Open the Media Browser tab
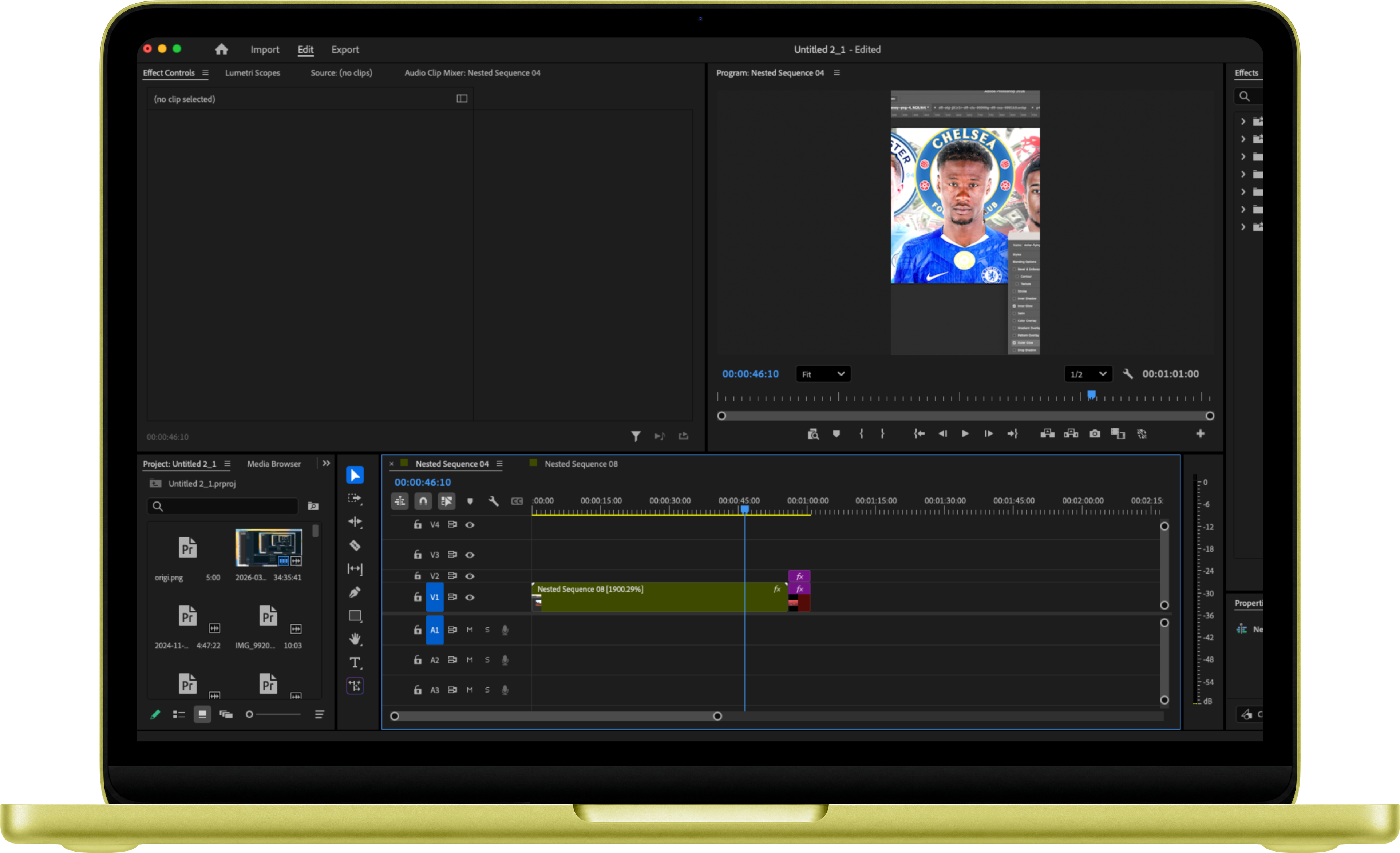The width and height of the screenshot is (1400, 853). (x=274, y=463)
